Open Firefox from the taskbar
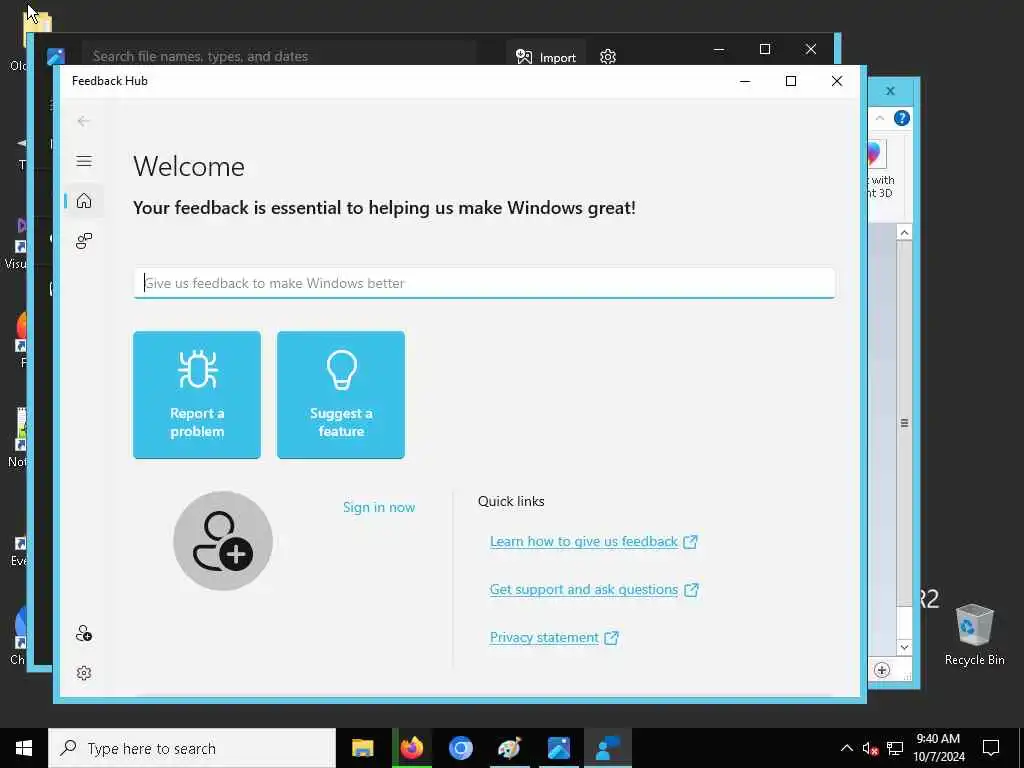Image resolution: width=1024 pixels, height=768 pixels. pos(412,748)
